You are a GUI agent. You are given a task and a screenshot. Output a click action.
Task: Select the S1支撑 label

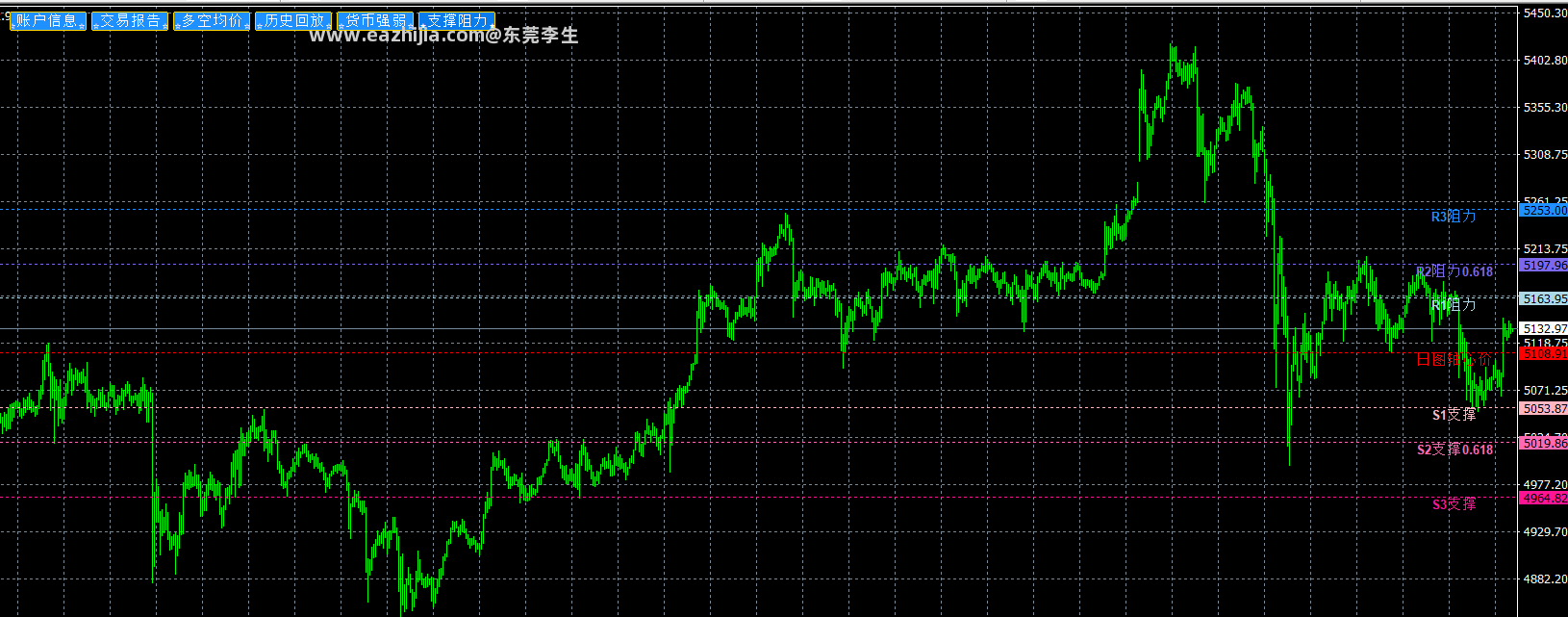pos(1454,415)
